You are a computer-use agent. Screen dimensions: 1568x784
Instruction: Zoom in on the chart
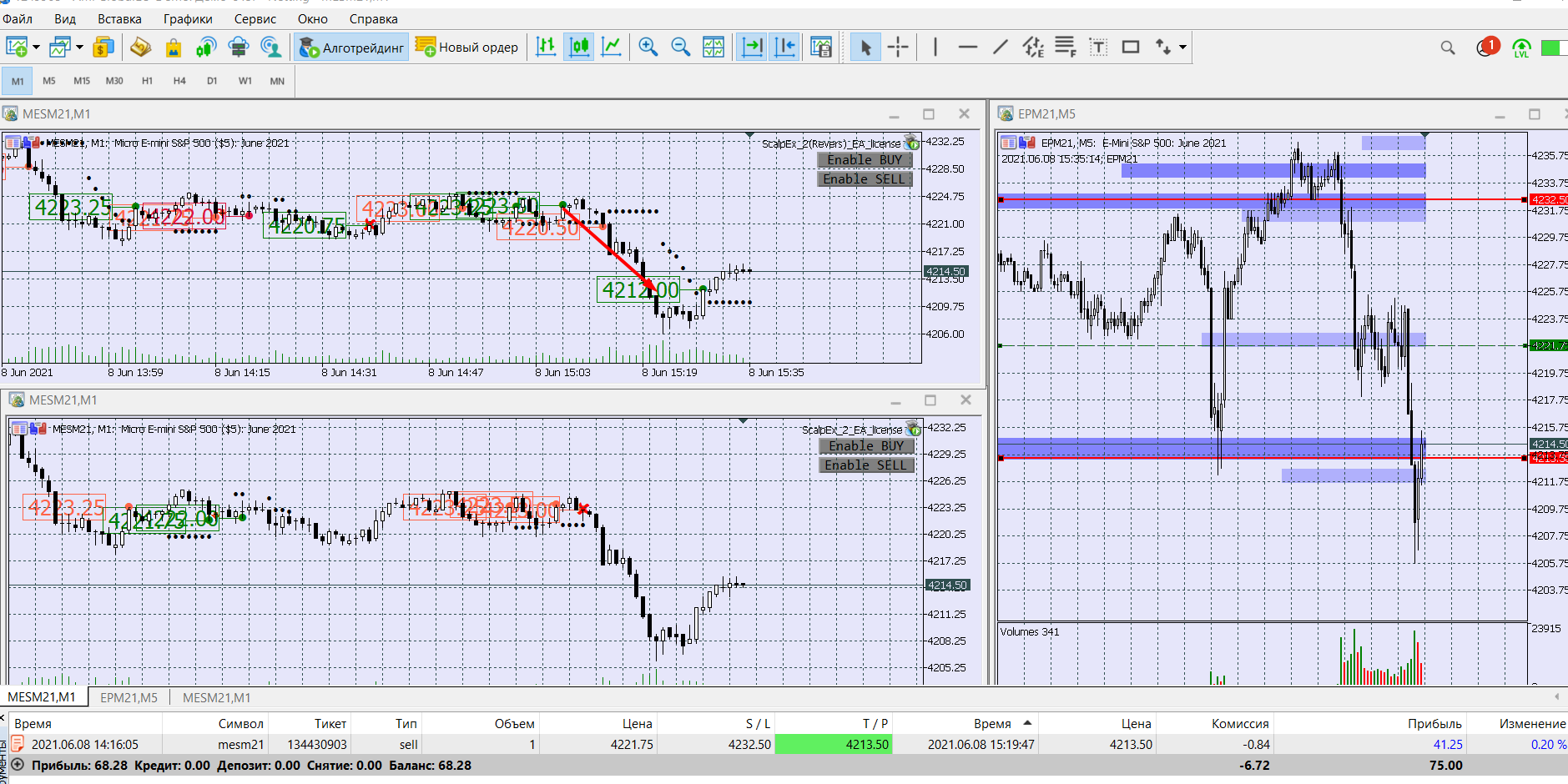[648, 48]
